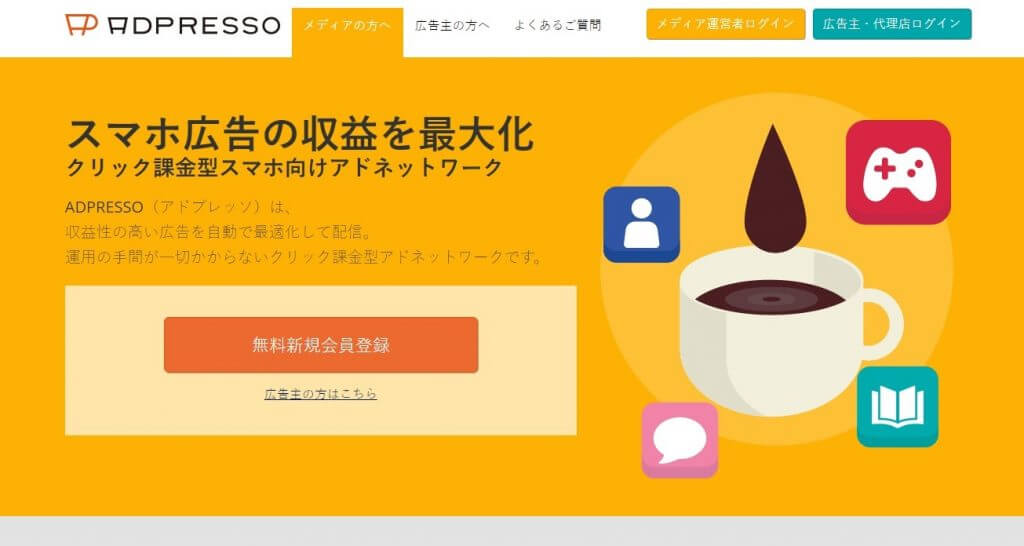Image resolution: width=1024 pixels, height=546 pixels.
Task: Click the gray section below the banner
Action: coord(512,531)
